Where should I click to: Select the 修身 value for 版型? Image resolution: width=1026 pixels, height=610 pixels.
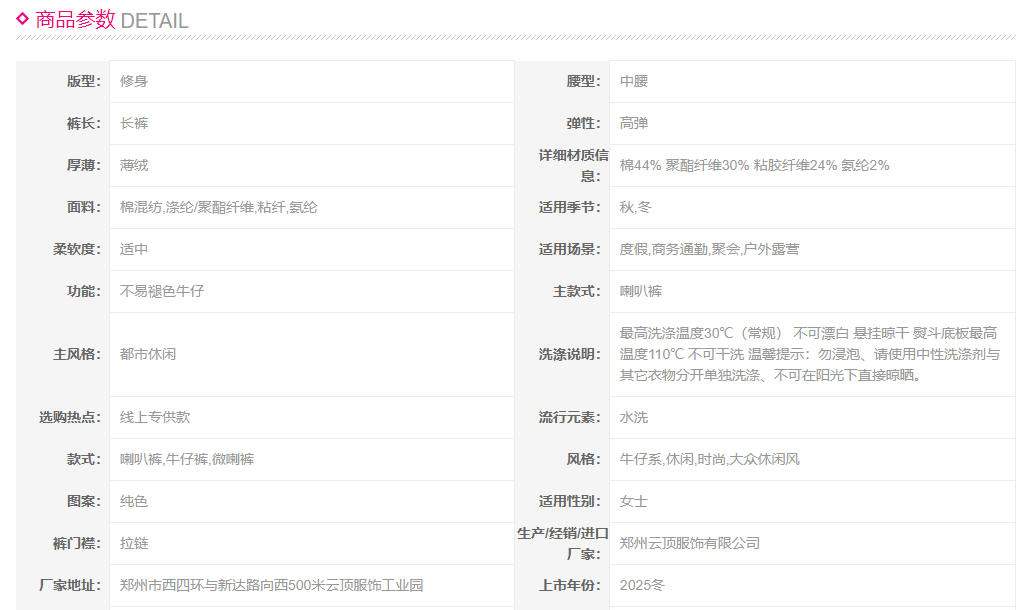(134, 81)
